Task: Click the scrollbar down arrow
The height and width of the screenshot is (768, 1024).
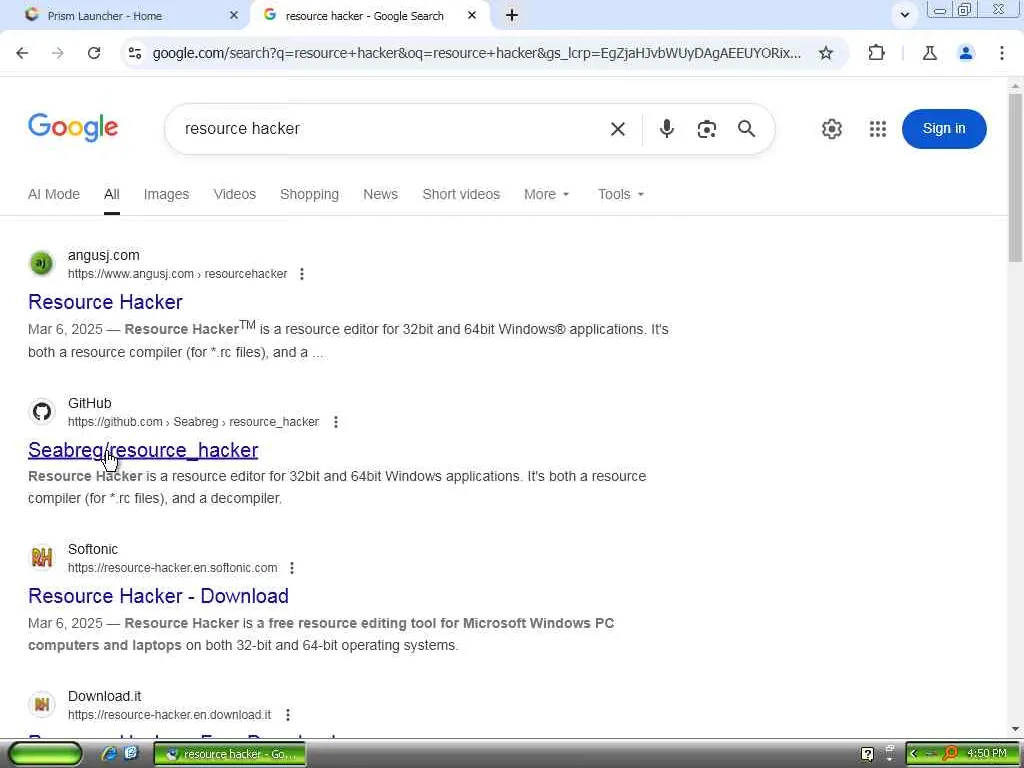Action: point(1015,729)
